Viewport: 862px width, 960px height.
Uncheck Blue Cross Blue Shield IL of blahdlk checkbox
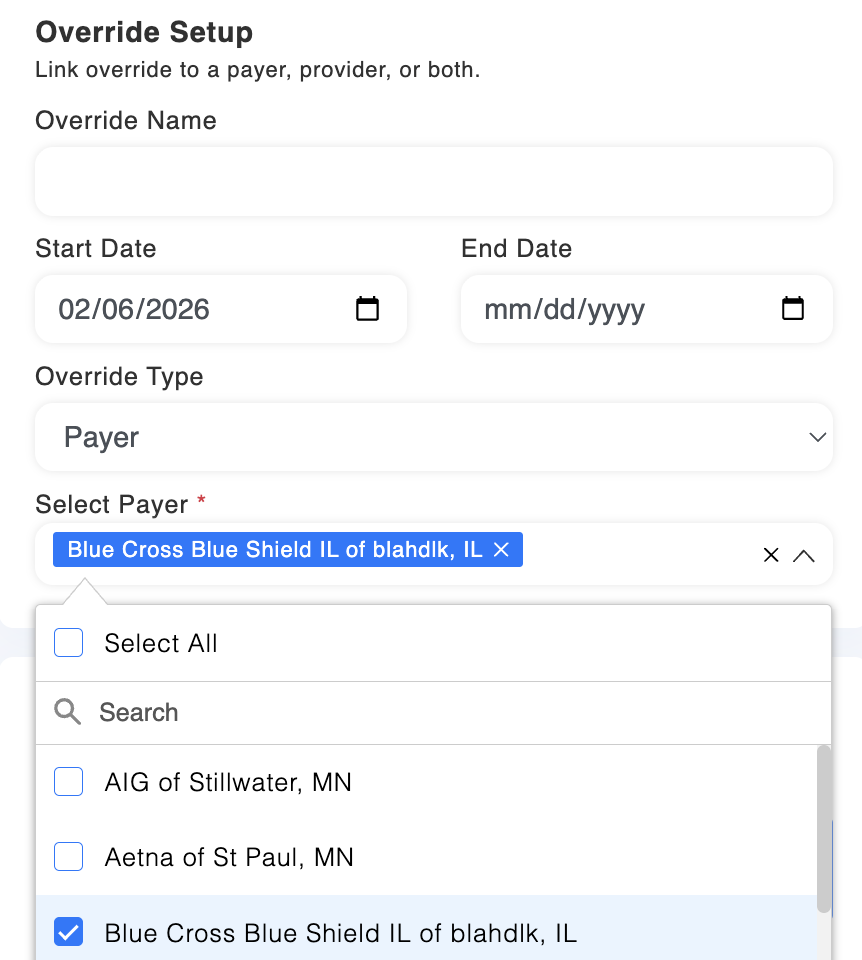(69, 932)
